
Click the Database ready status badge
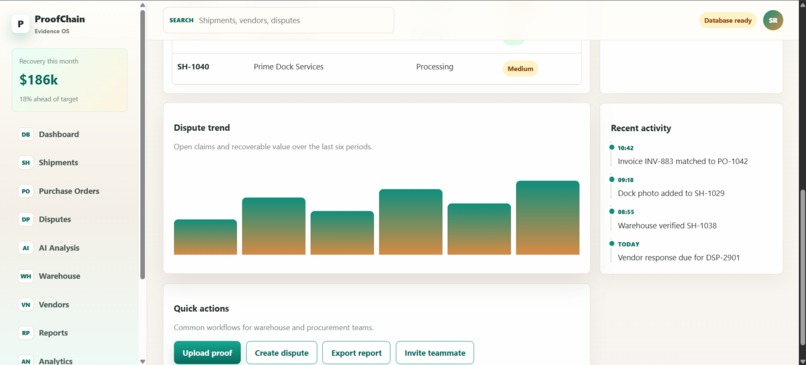pos(727,21)
